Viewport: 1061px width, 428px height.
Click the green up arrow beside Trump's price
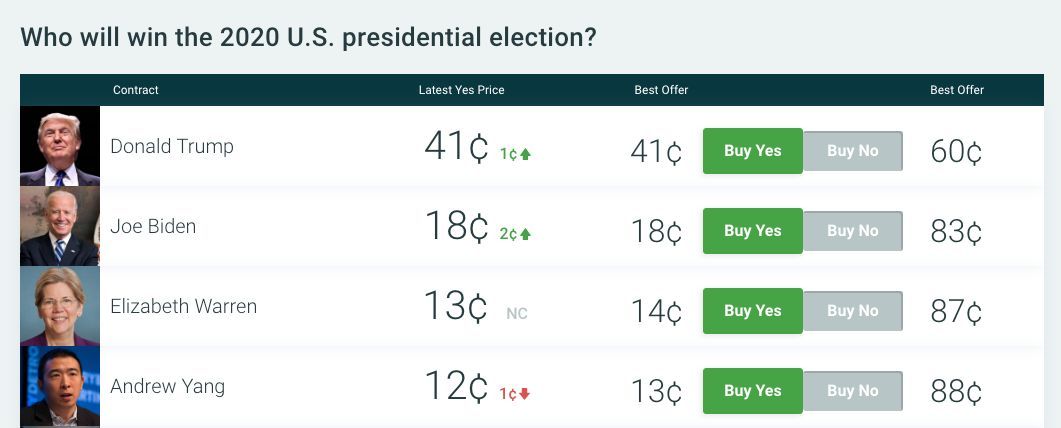(x=525, y=154)
